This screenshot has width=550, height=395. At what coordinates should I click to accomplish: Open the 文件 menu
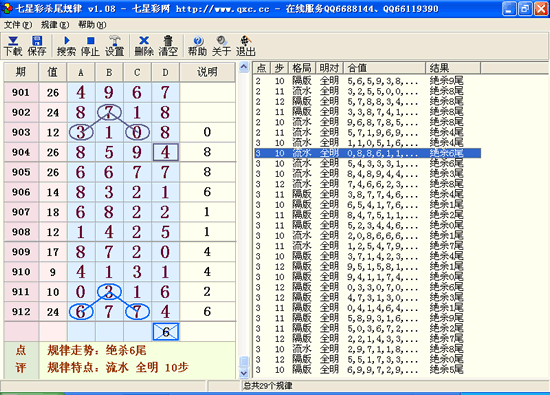(18, 25)
